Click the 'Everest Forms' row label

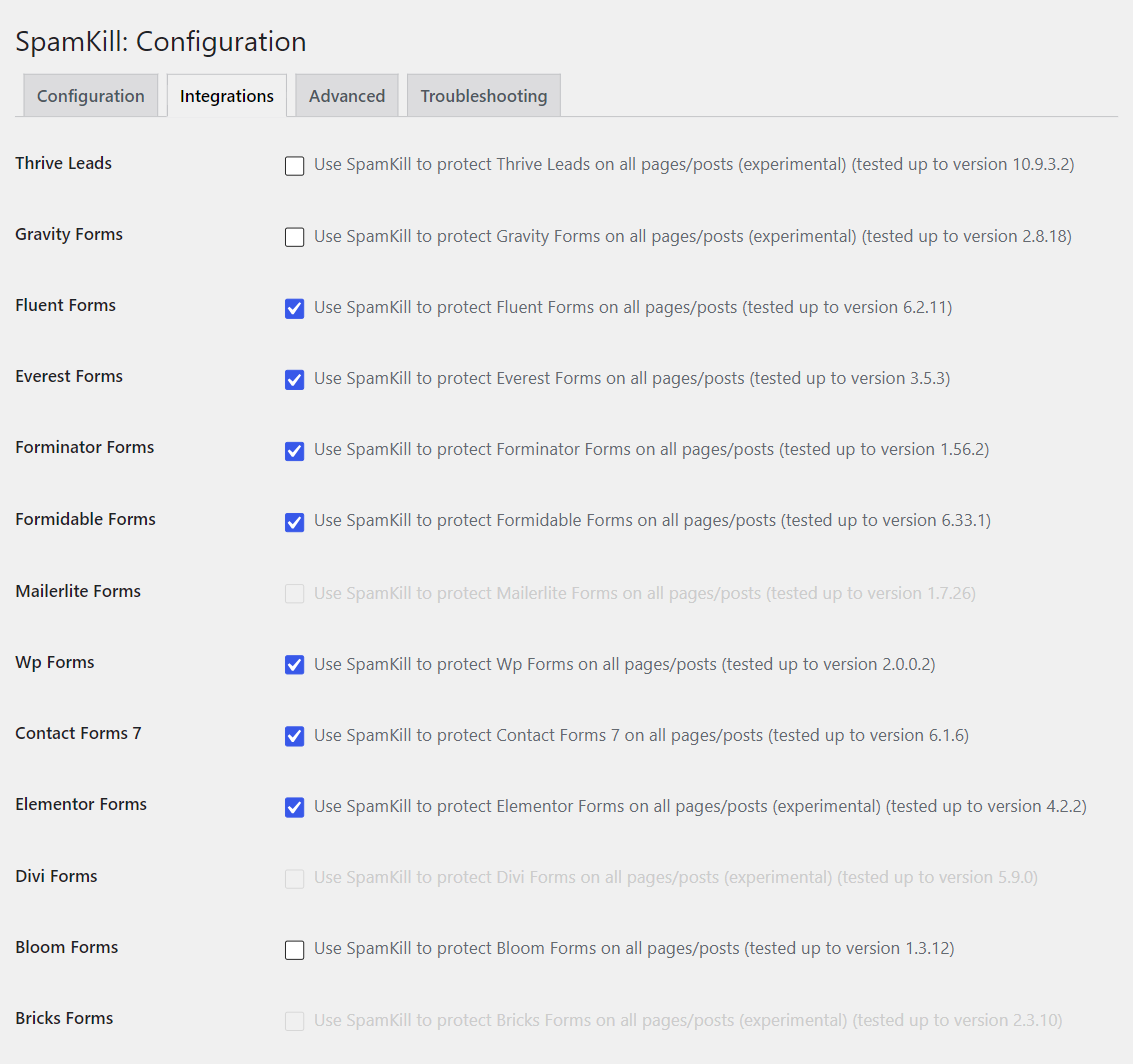pyautogui.click(x=69, y=376)
